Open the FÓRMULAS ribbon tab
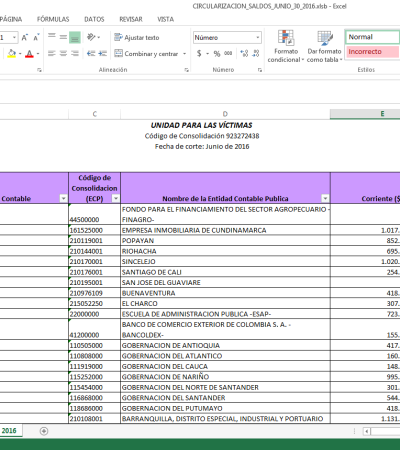This screenshot has height=450, width=400. click(x=53, y=19)
